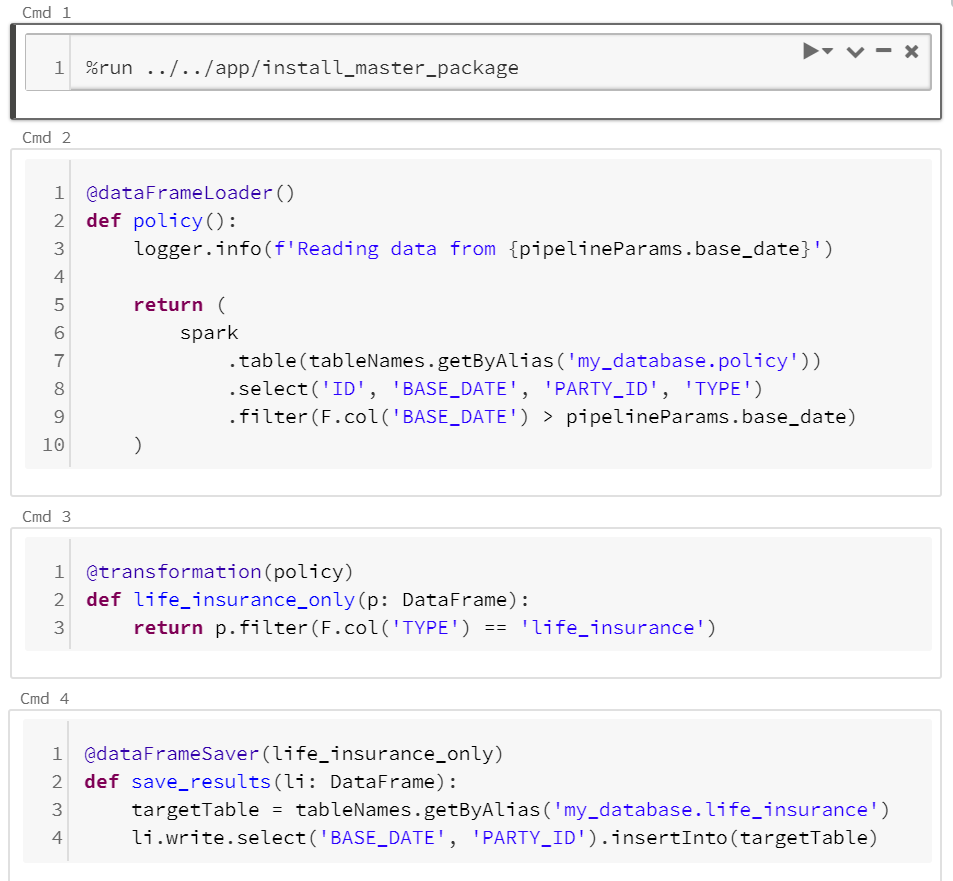Select the @dataFrameLoader decorator text
Screen dimensions: 953x881
(x=185, y=192)
